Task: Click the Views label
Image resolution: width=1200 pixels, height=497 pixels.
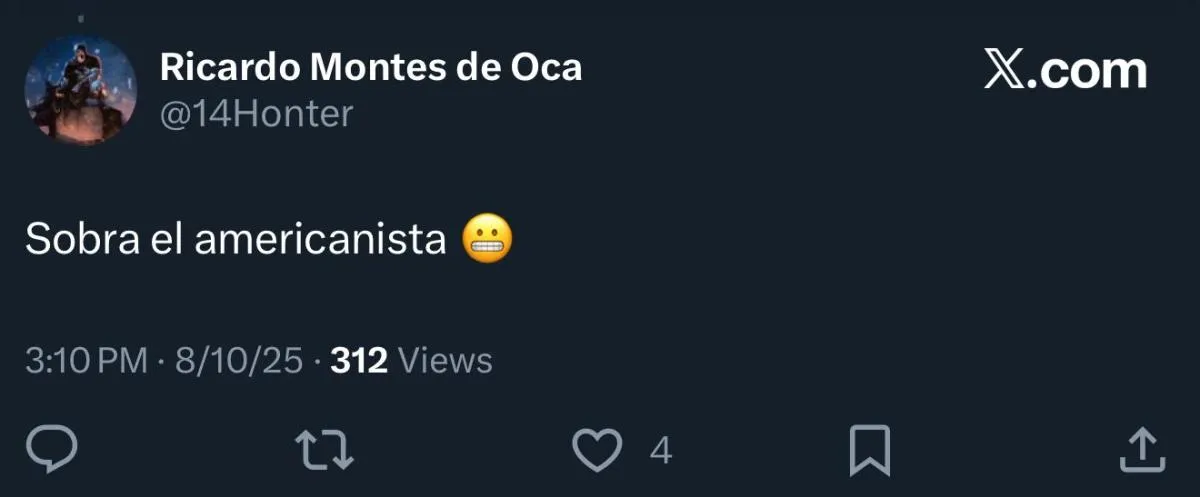Action: pos(445,360)
